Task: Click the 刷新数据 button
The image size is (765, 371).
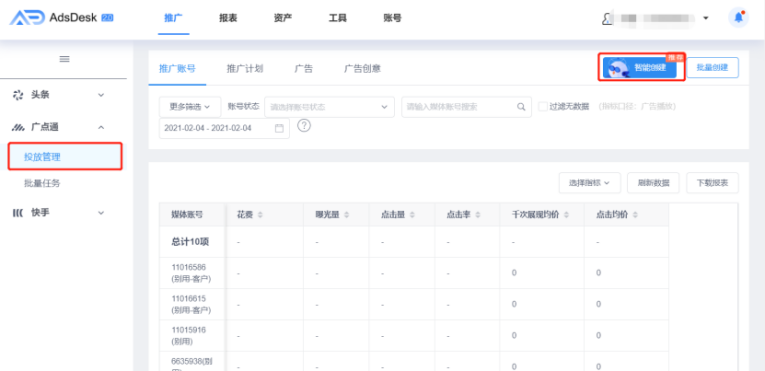Action: pos(653,183)
